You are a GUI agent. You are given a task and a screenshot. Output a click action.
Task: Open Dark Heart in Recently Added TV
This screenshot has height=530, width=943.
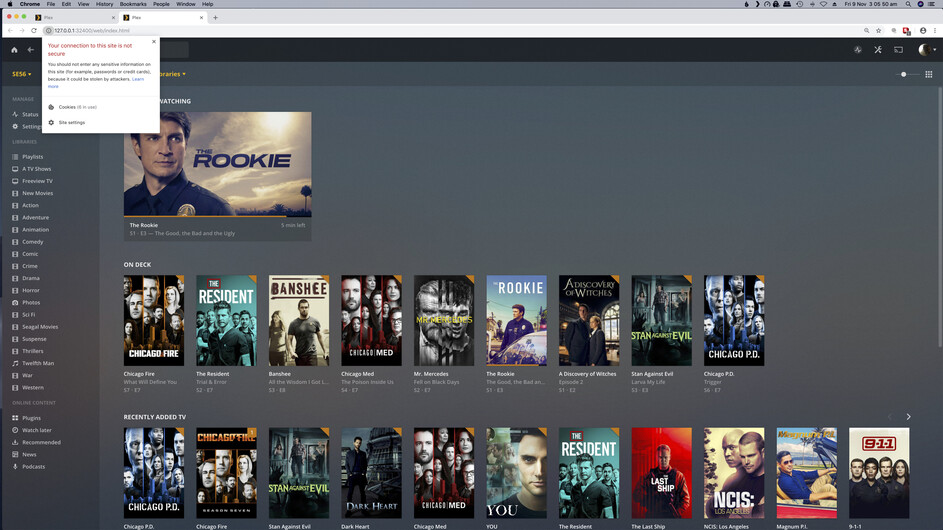[371, 473]
